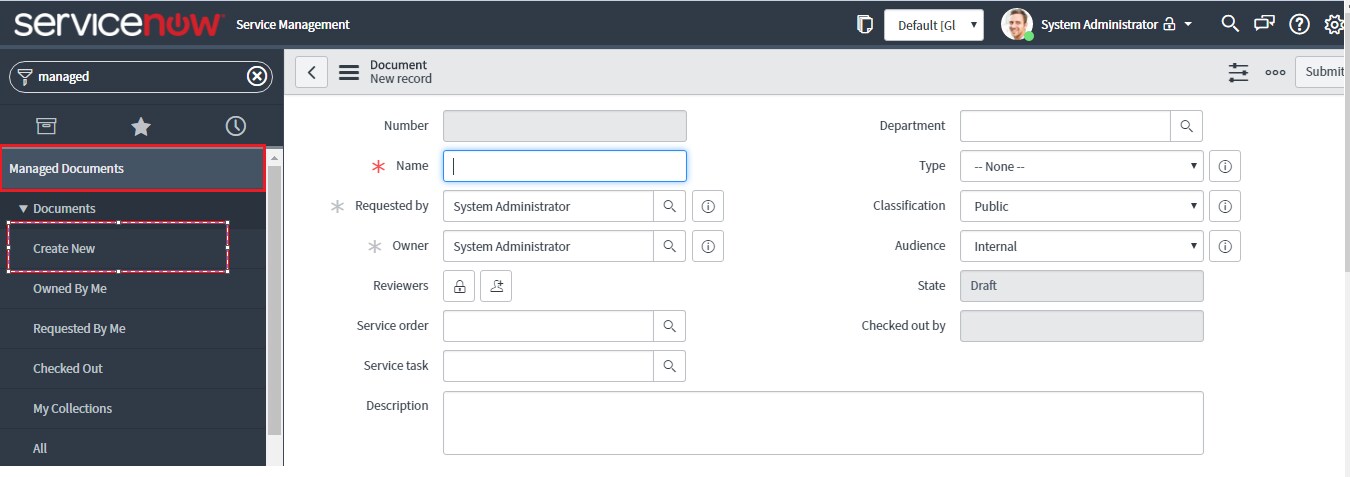Viewport: 1350px width, 477px height.
Task: Open the help question mark icon
Action: [x=1298, y=24]
